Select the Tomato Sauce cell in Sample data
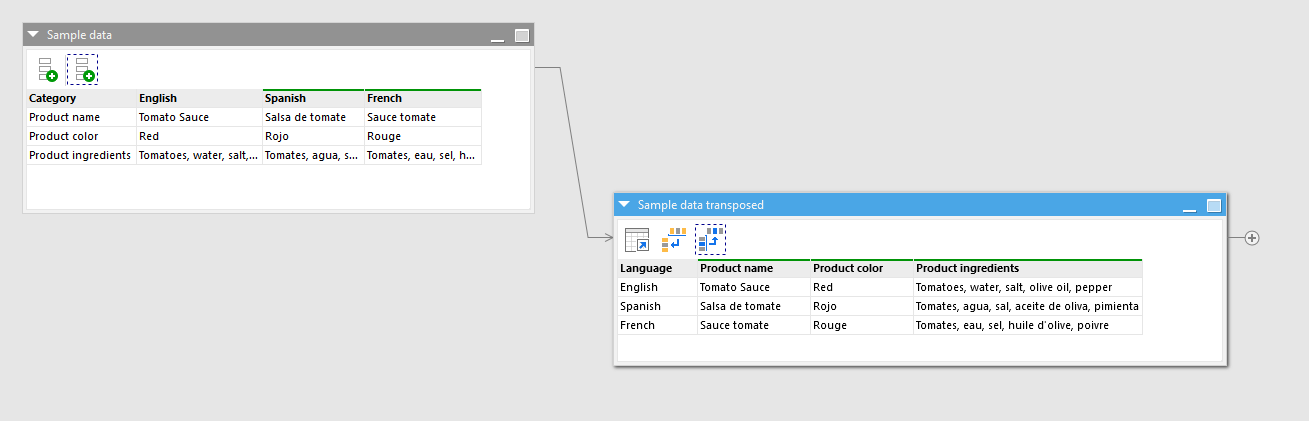This screenshot has width=1309, height=421. [198, 117]
